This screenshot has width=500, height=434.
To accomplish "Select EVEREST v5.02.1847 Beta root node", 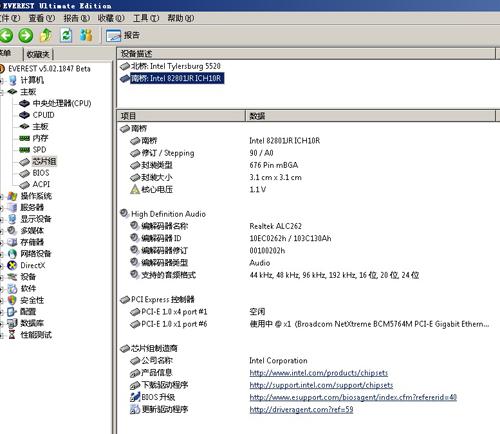I will [x=49, y=69].
